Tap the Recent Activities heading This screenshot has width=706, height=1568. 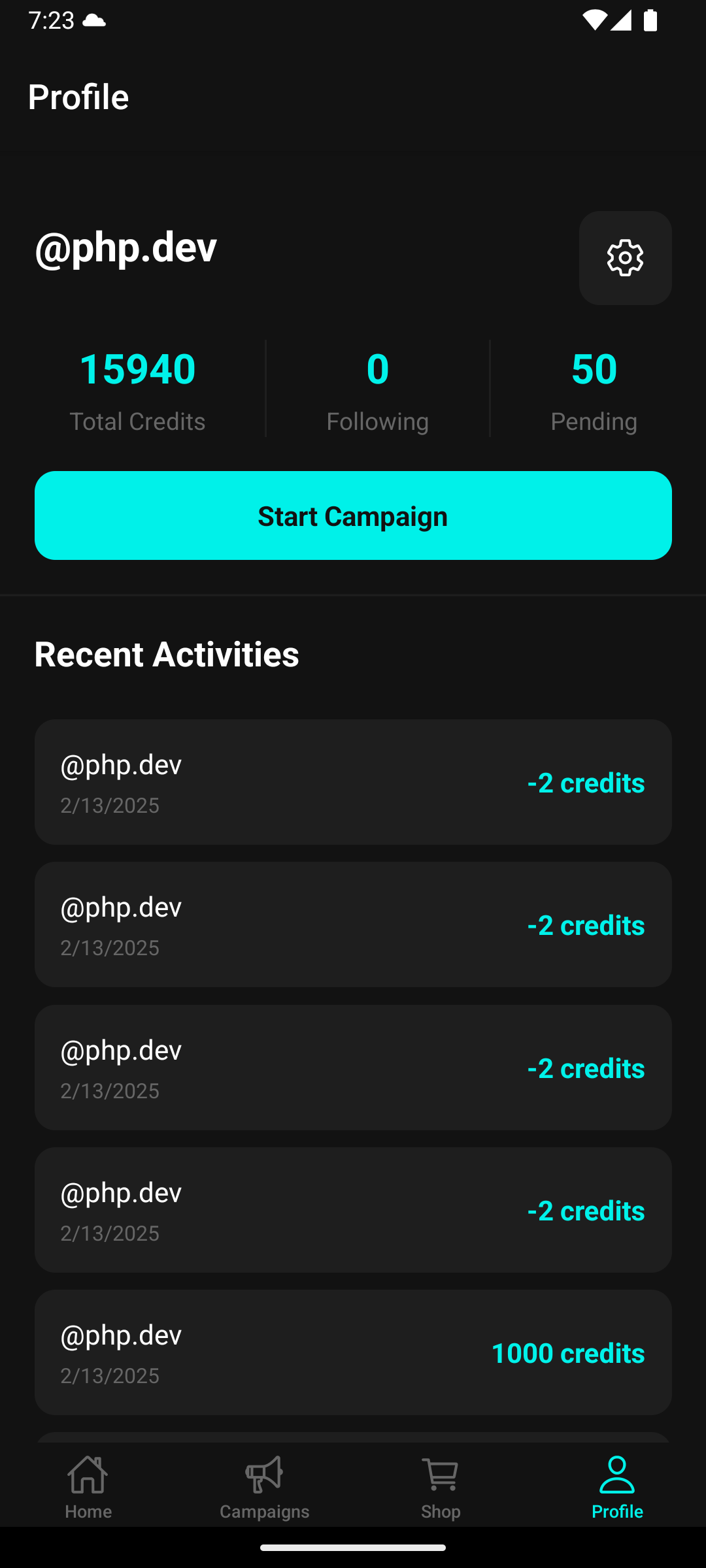(x=167, y=654)
